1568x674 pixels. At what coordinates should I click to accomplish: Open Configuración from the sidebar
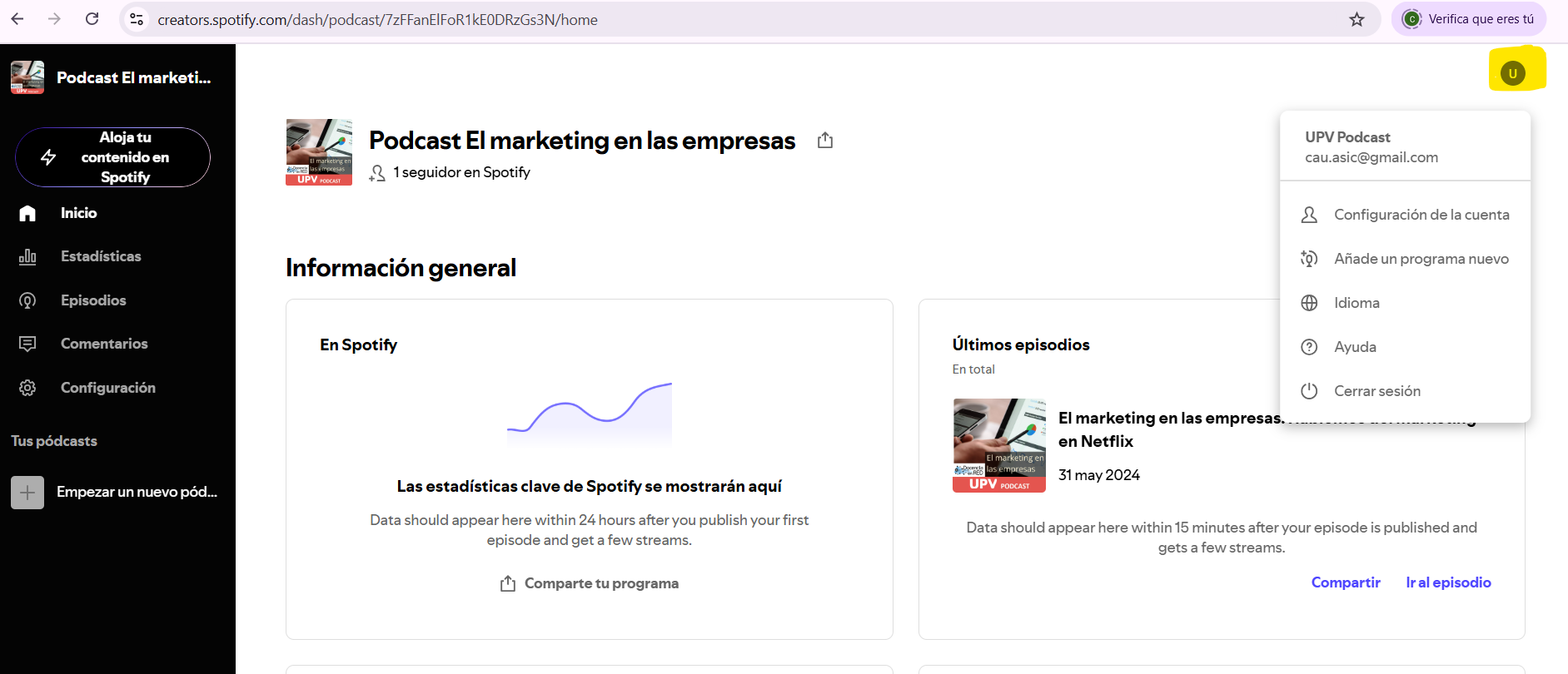point(107,388)
